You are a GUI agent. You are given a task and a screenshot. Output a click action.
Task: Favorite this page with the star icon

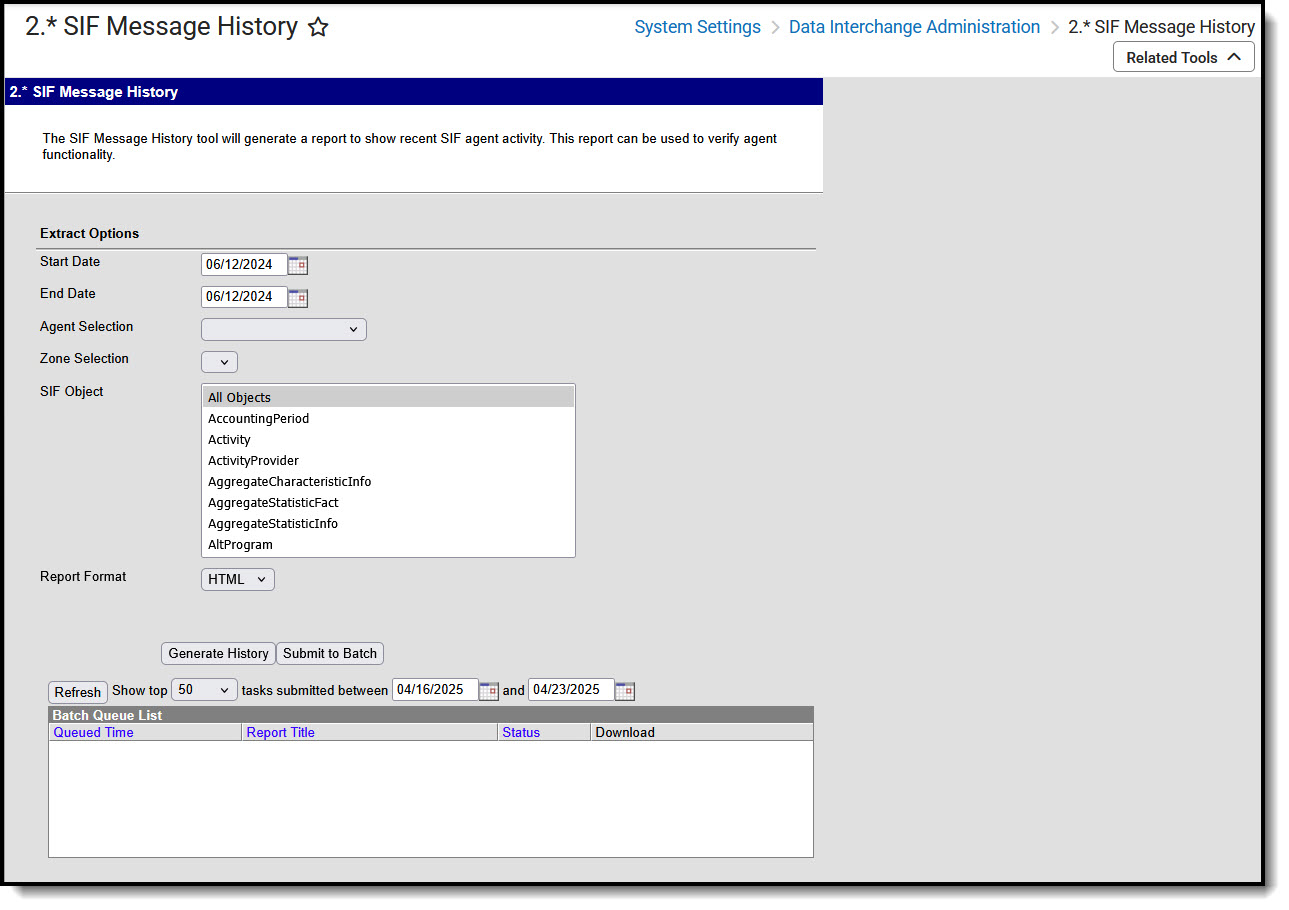click(x=318, y=28)
